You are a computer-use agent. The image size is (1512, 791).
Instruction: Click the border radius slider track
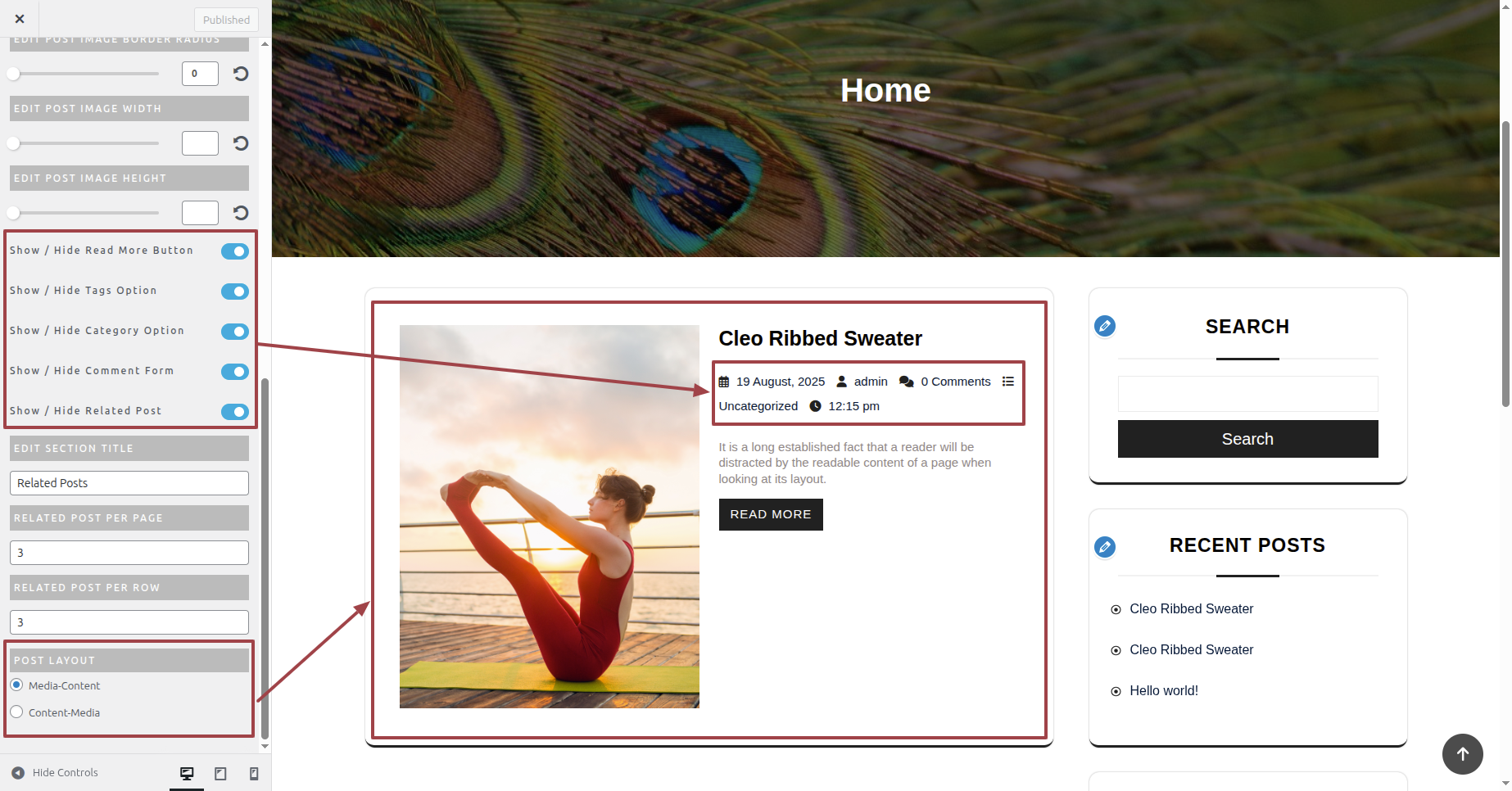85,74
